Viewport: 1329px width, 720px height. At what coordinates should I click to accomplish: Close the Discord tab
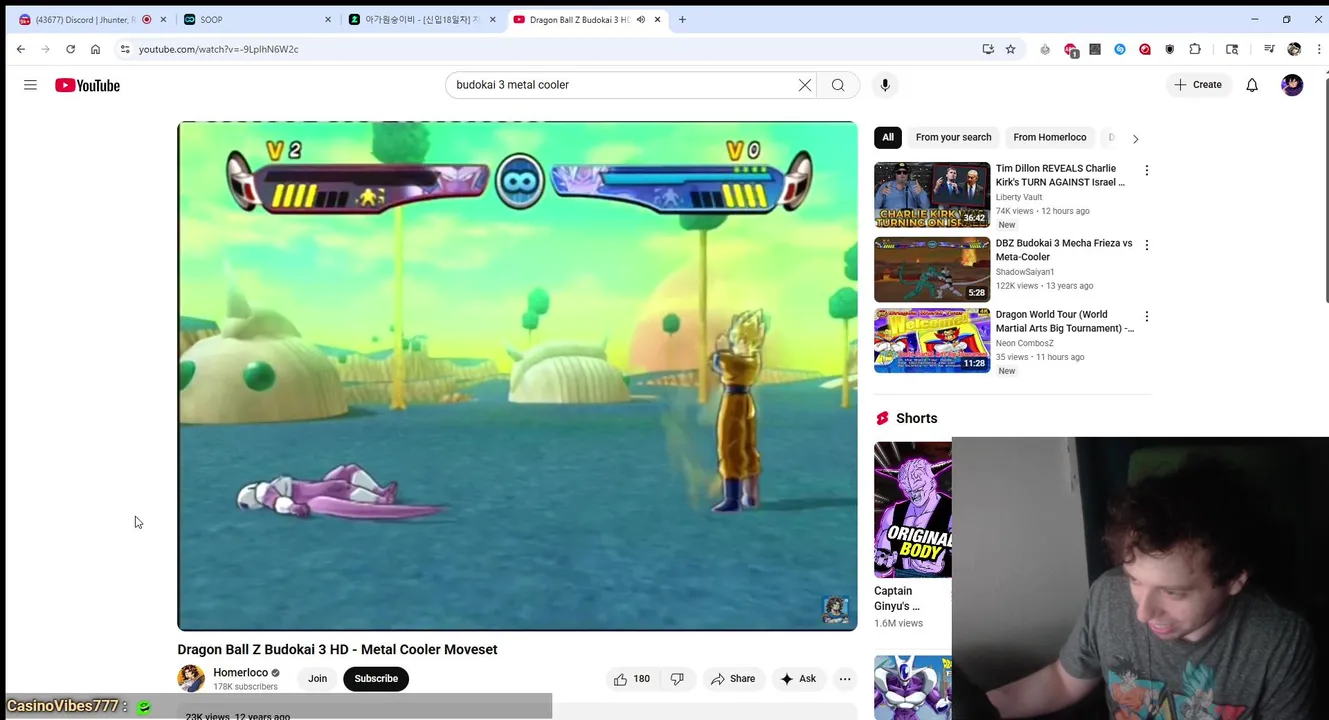(163, 19)
